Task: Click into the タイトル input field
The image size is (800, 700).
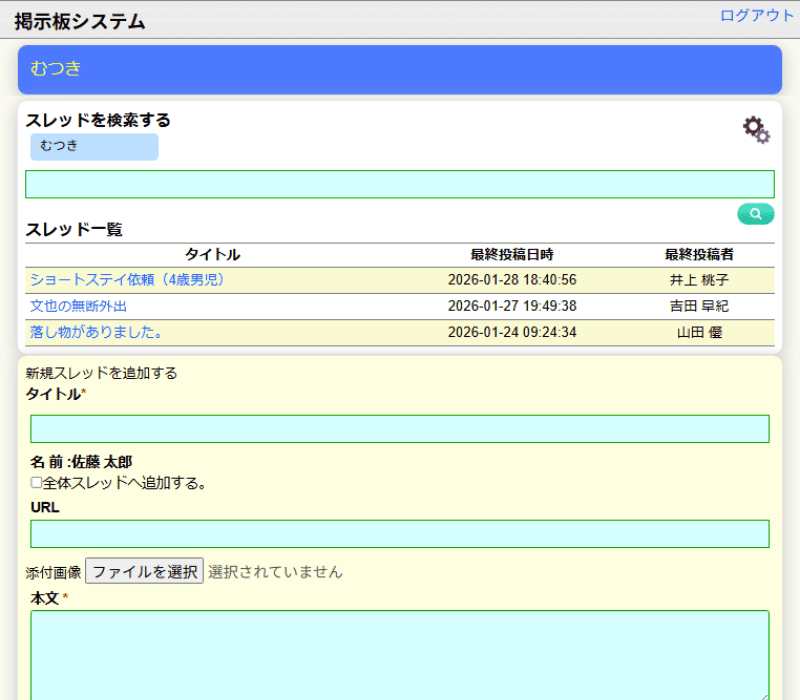Action: [x=400, y=429]
